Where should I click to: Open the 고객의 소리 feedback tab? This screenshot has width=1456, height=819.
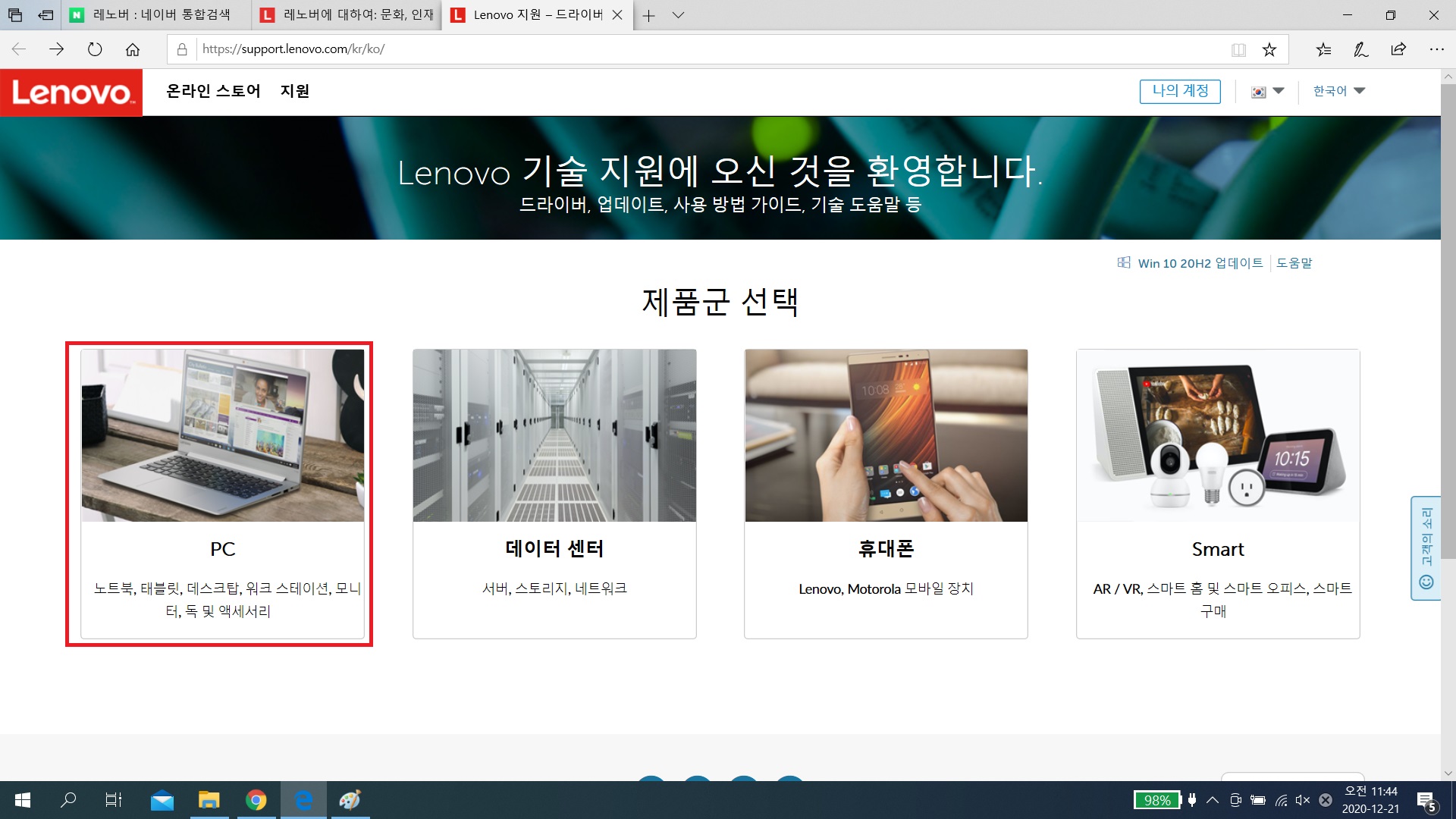[1426, 548]
